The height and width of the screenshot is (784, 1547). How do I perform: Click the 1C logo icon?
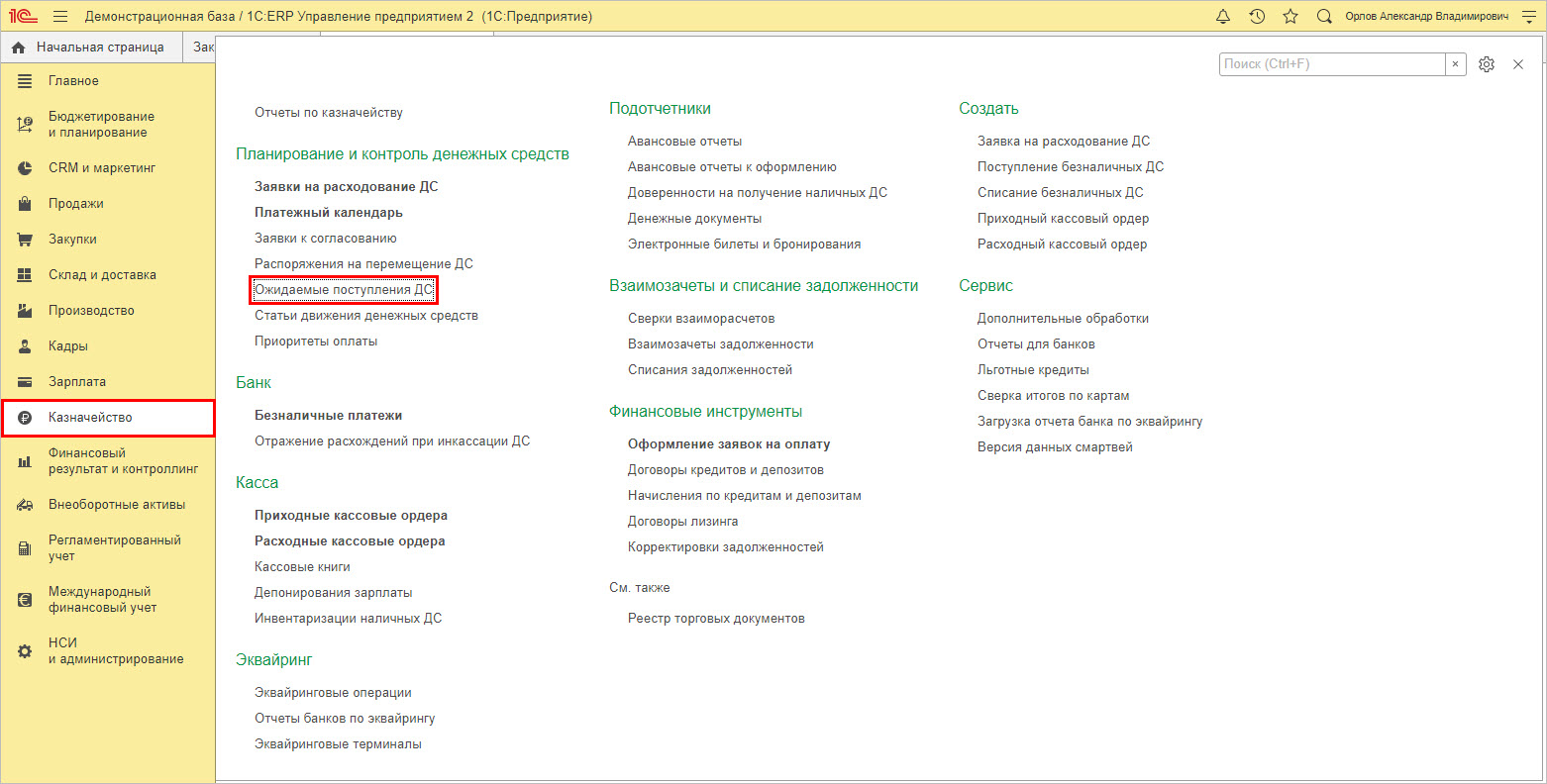[23, 16]
